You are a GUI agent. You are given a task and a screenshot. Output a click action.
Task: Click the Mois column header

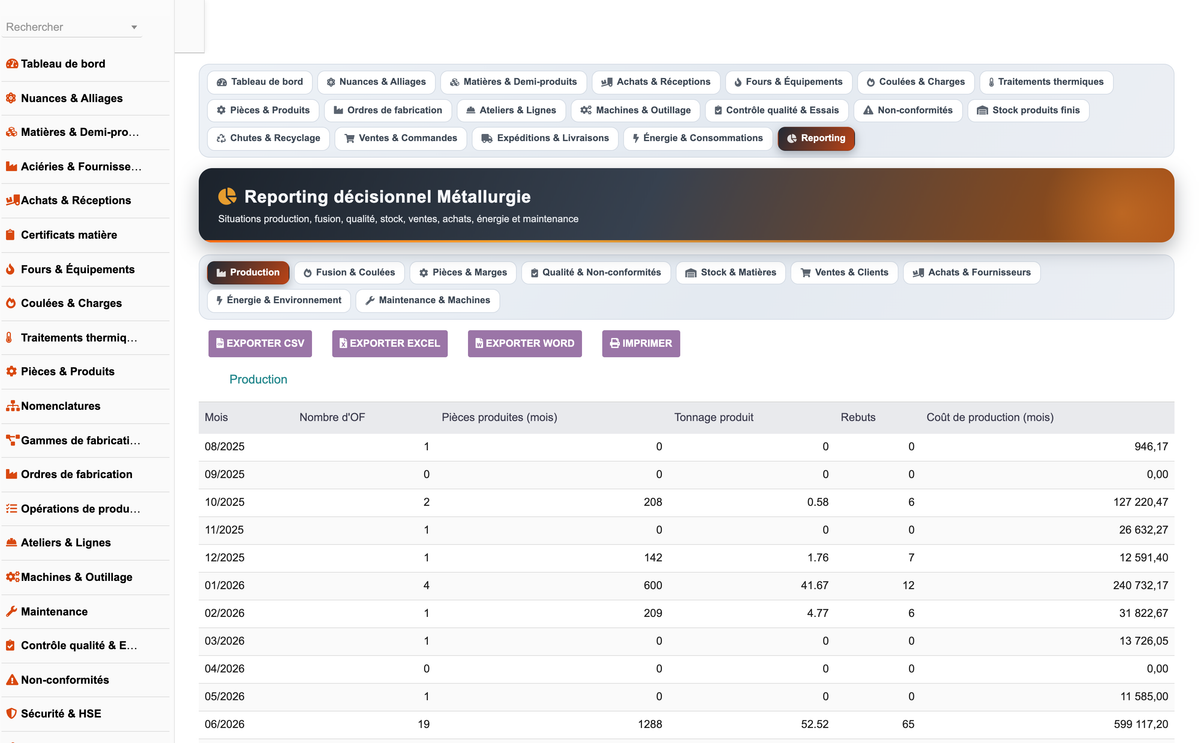click(x=216, y=417)
